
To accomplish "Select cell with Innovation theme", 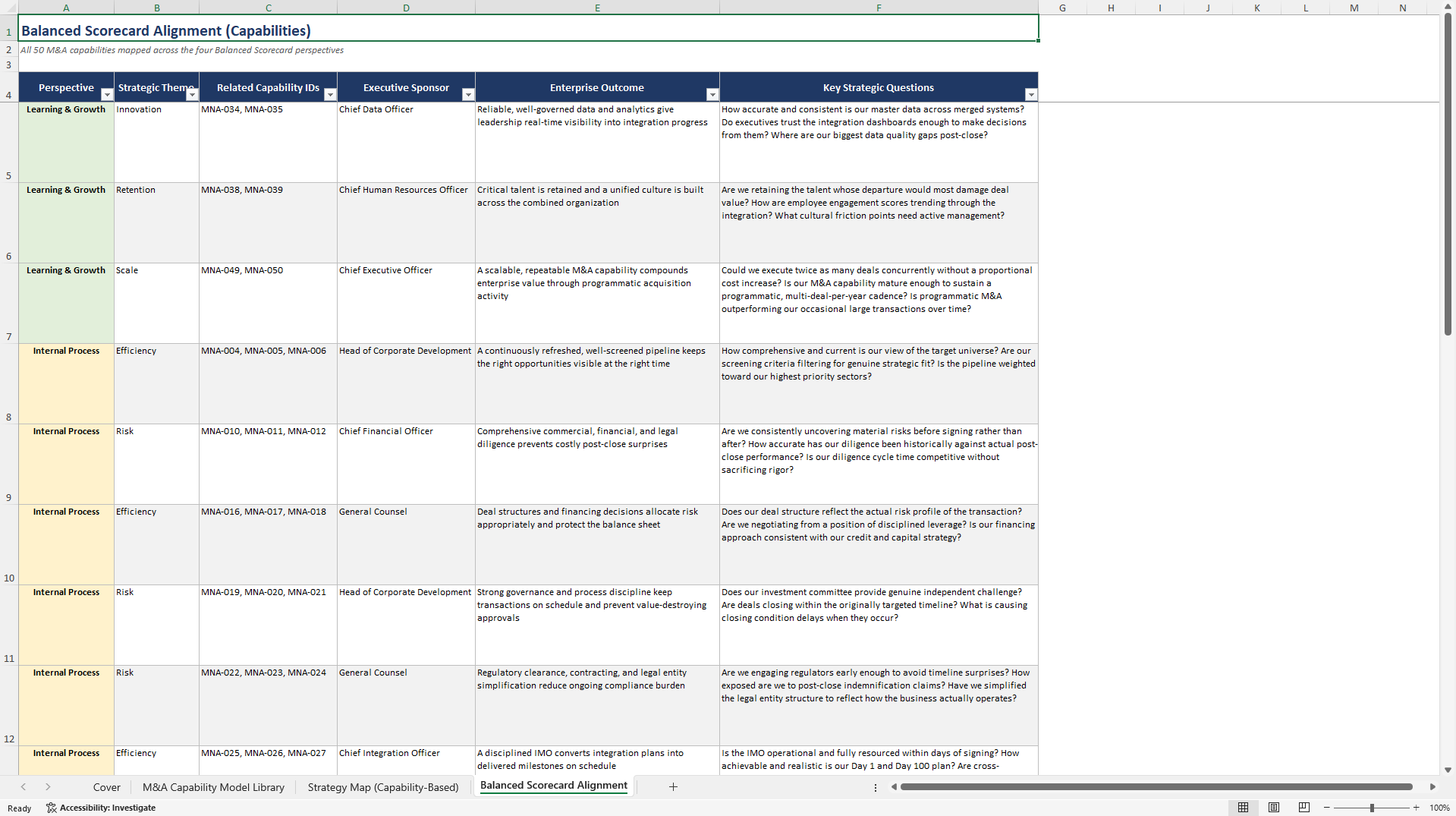I will click(156, 142).
